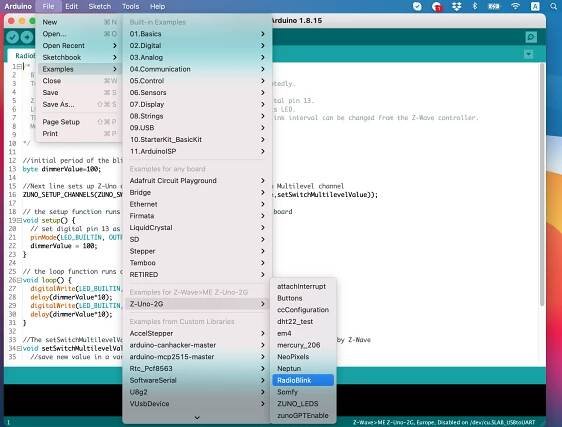This screenshot has width=562, height=427.
Task: Click the Verify checkmark toolbar icon
Action: pos(13,37)
